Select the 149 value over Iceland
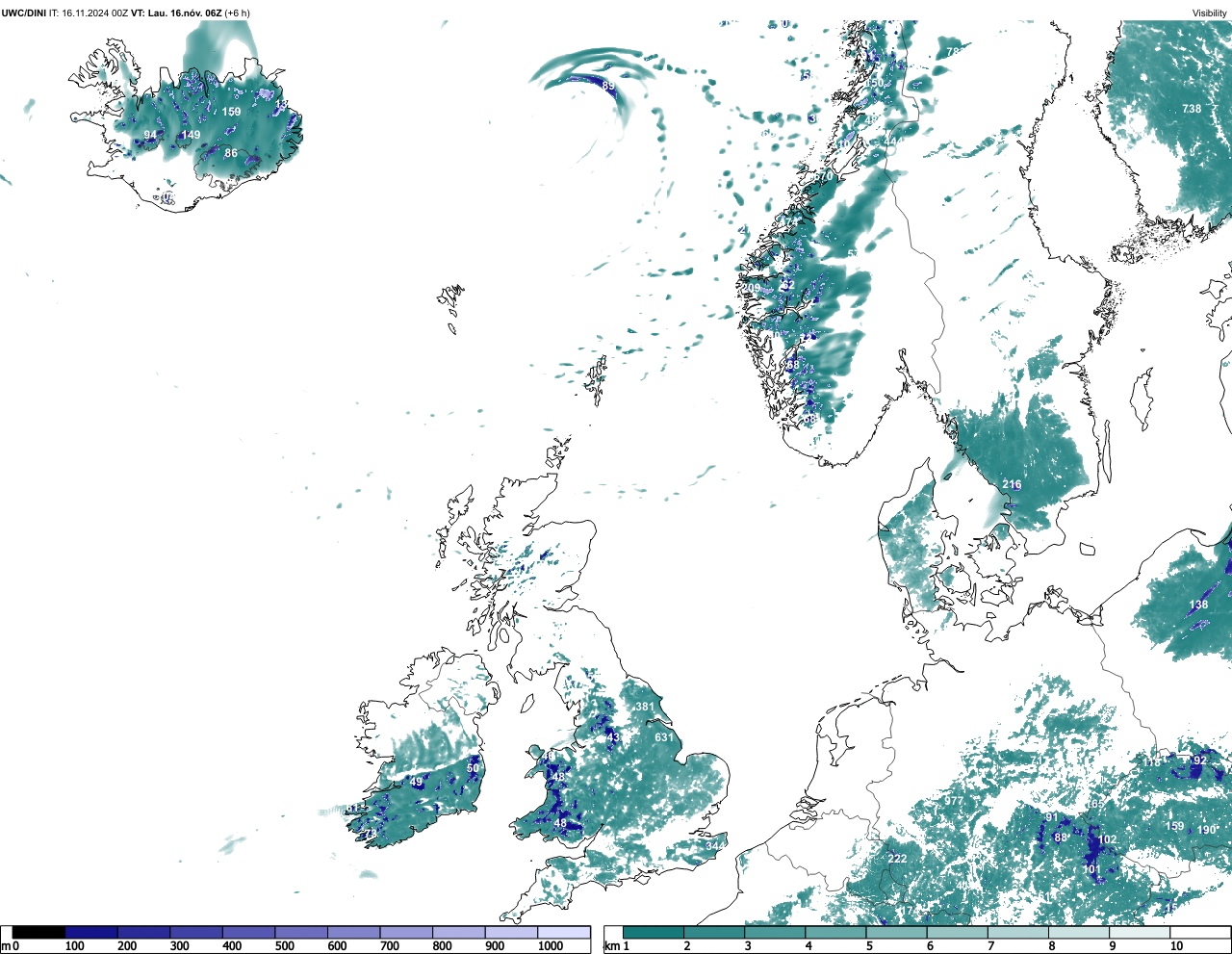 [x=192, y=135]
